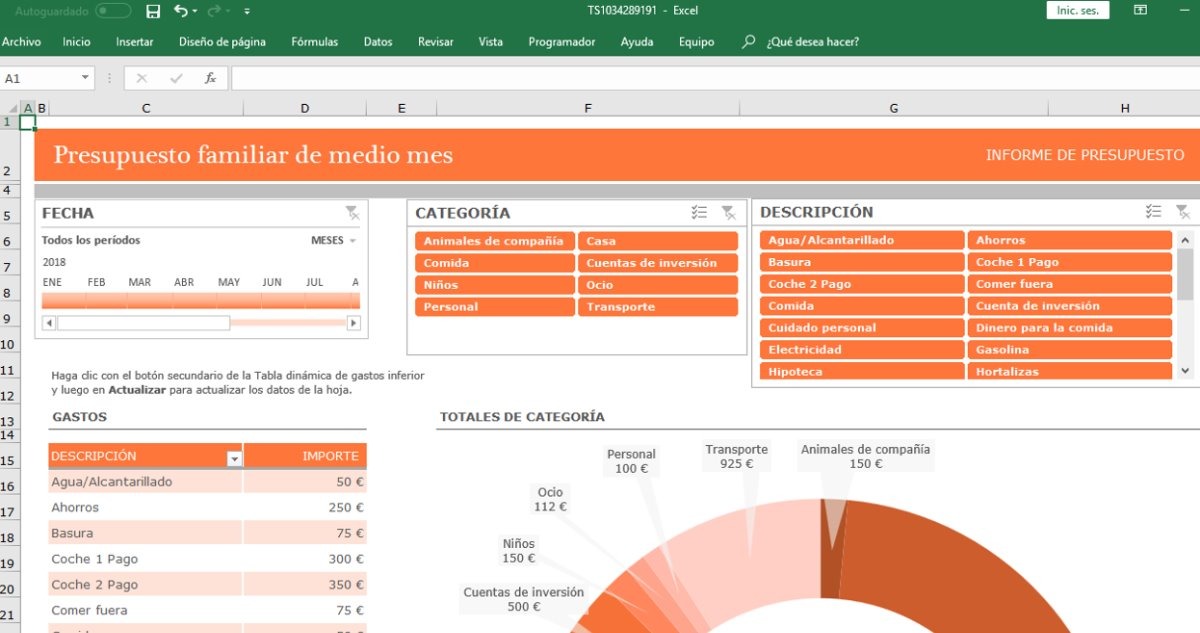
Task: Toggle the Transporte category filter
Action: click(658, 307)
